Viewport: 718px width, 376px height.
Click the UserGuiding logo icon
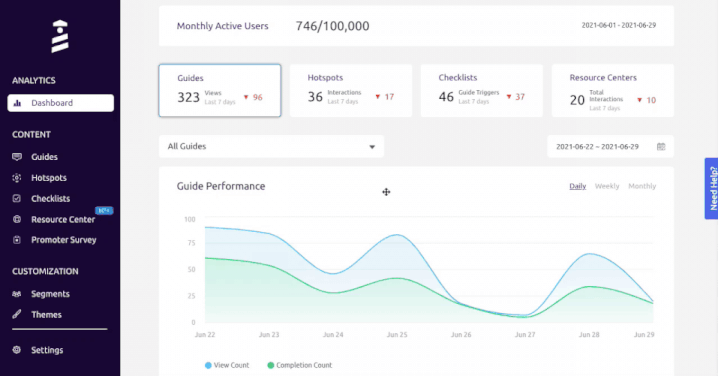(60, 36)
